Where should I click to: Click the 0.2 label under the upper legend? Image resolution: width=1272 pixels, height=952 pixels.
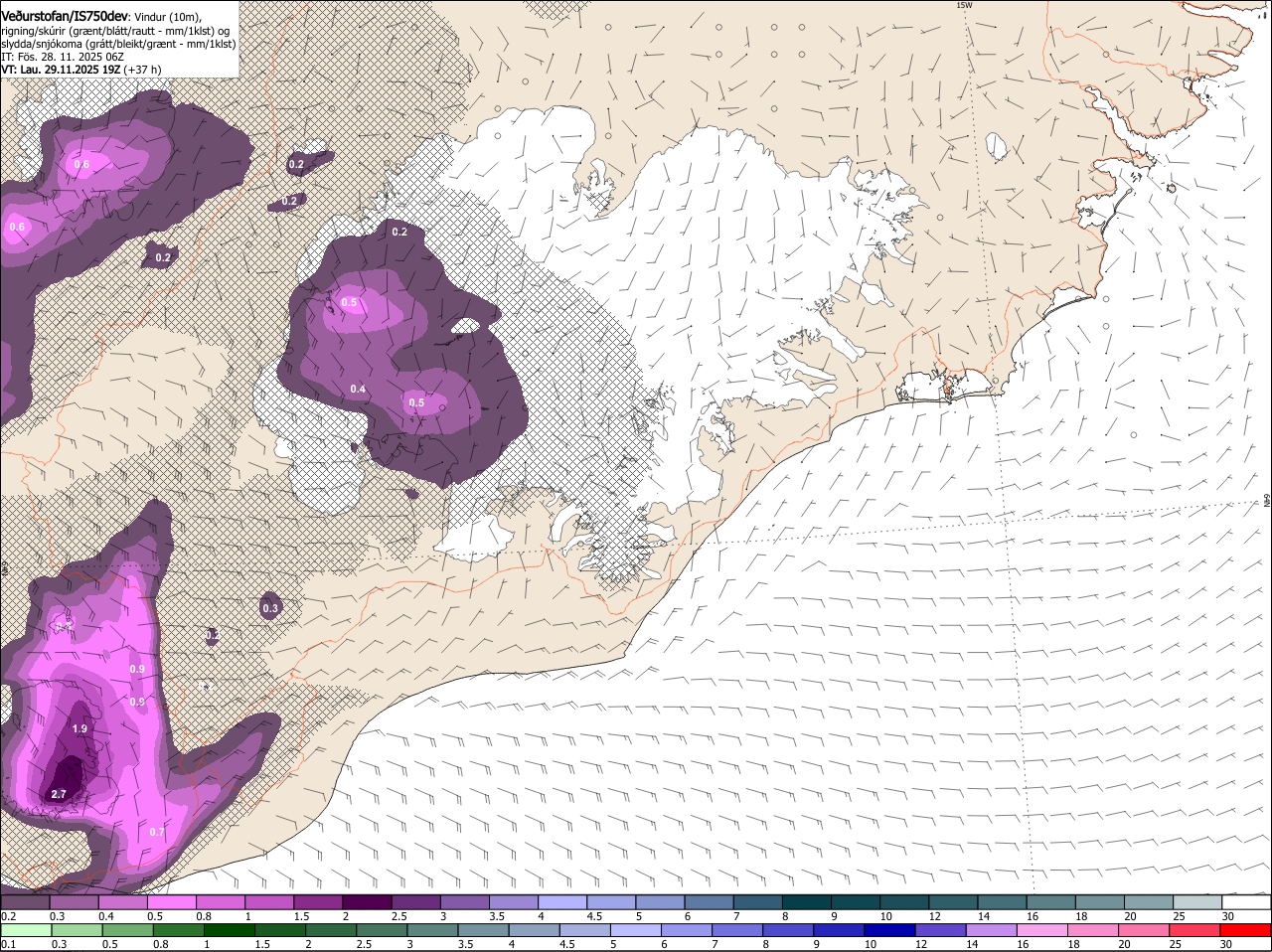pyautogui.click(x=8, y=916)
